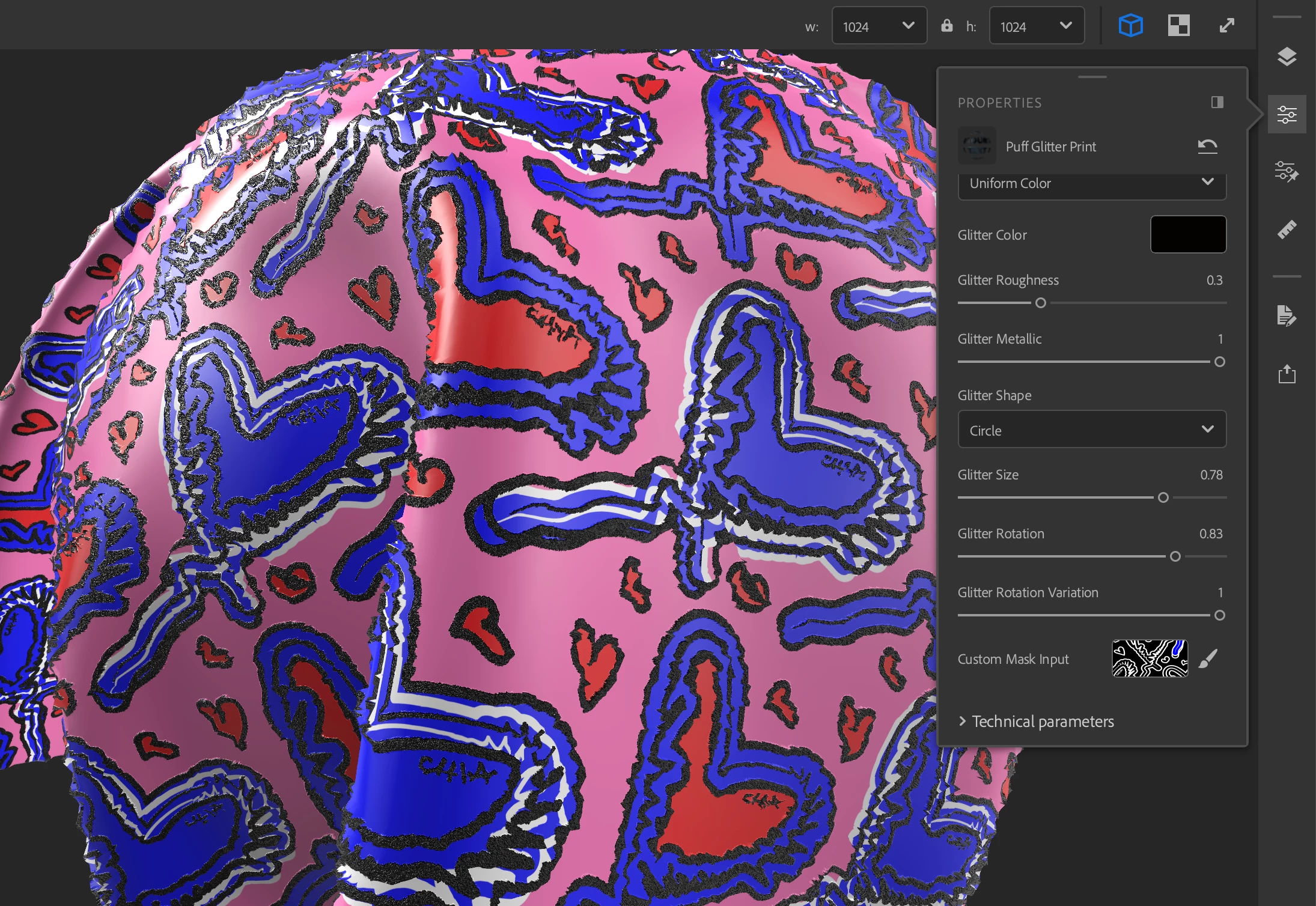The image size is (1316, 906).
Task: Click the export share icon in sidebar
Action: pos(1287,374)
